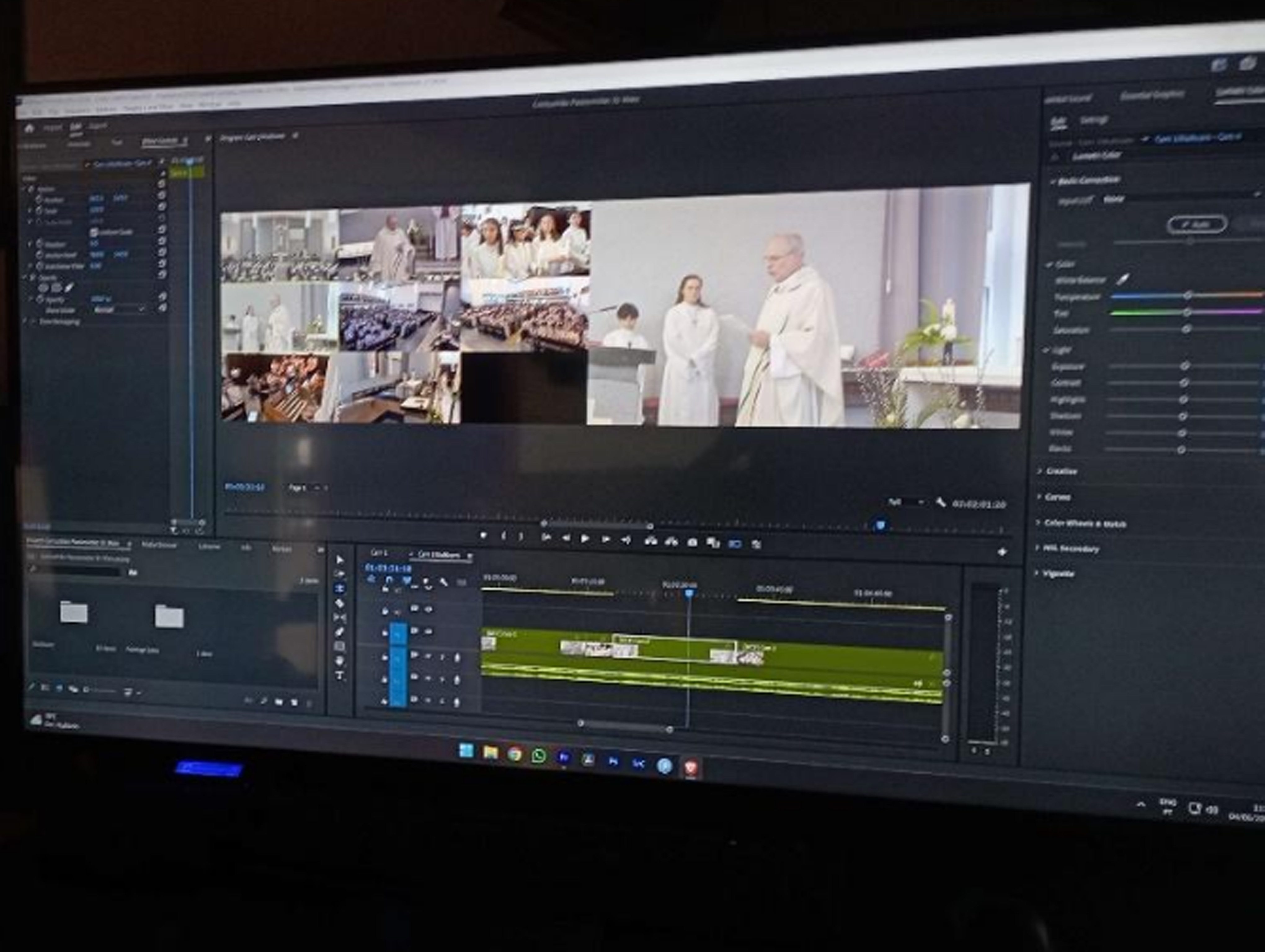Click the Temperature slider handle
Viewport: 1265px width, 952px height.
[x=1188, y=295]
